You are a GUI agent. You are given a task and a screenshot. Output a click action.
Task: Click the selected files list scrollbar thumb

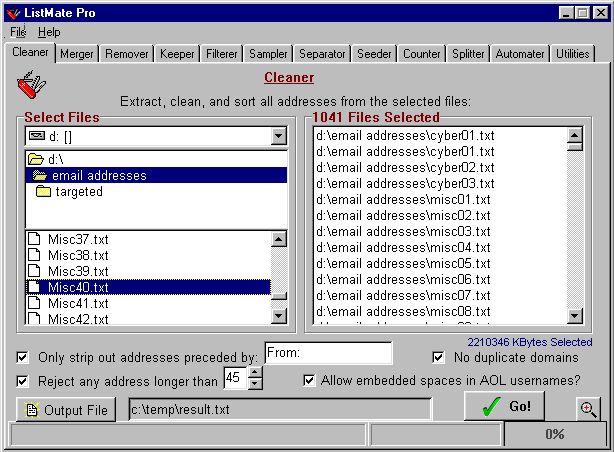click(x=574, y=147)
